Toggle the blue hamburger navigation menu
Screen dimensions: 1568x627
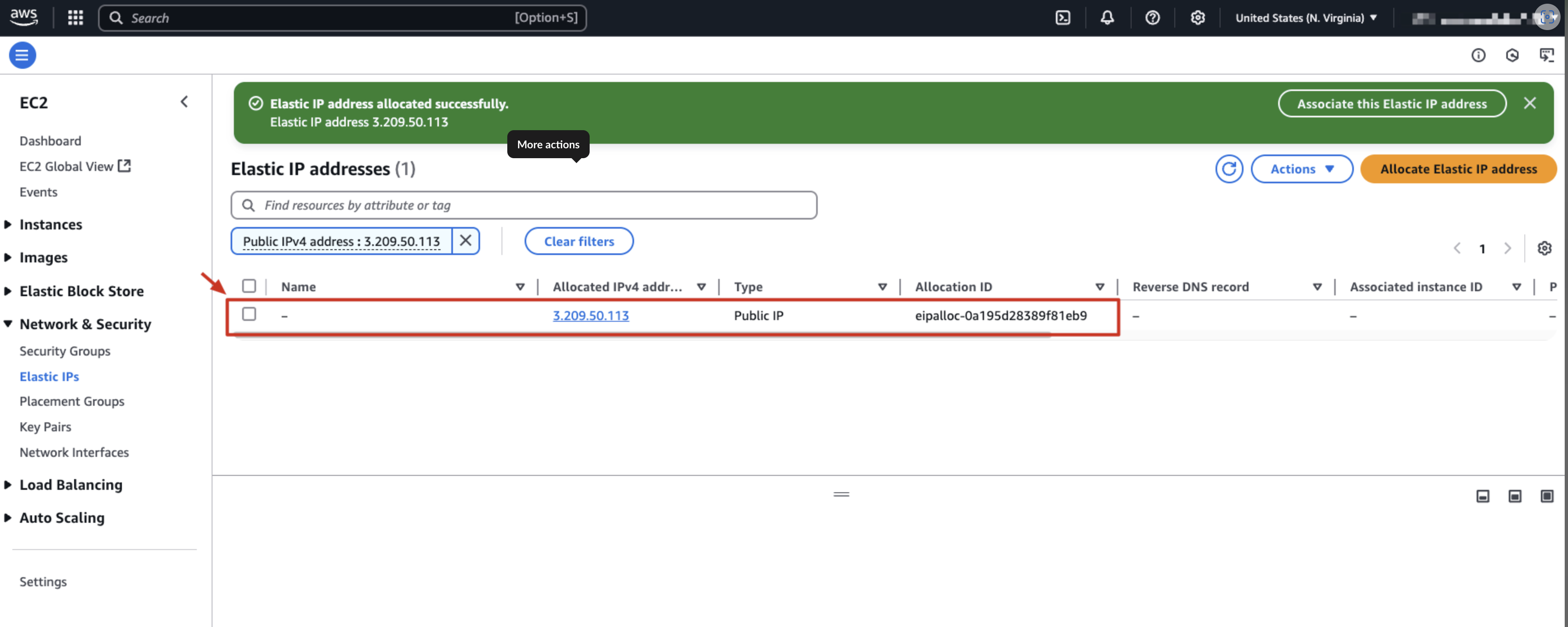(23, 55)
